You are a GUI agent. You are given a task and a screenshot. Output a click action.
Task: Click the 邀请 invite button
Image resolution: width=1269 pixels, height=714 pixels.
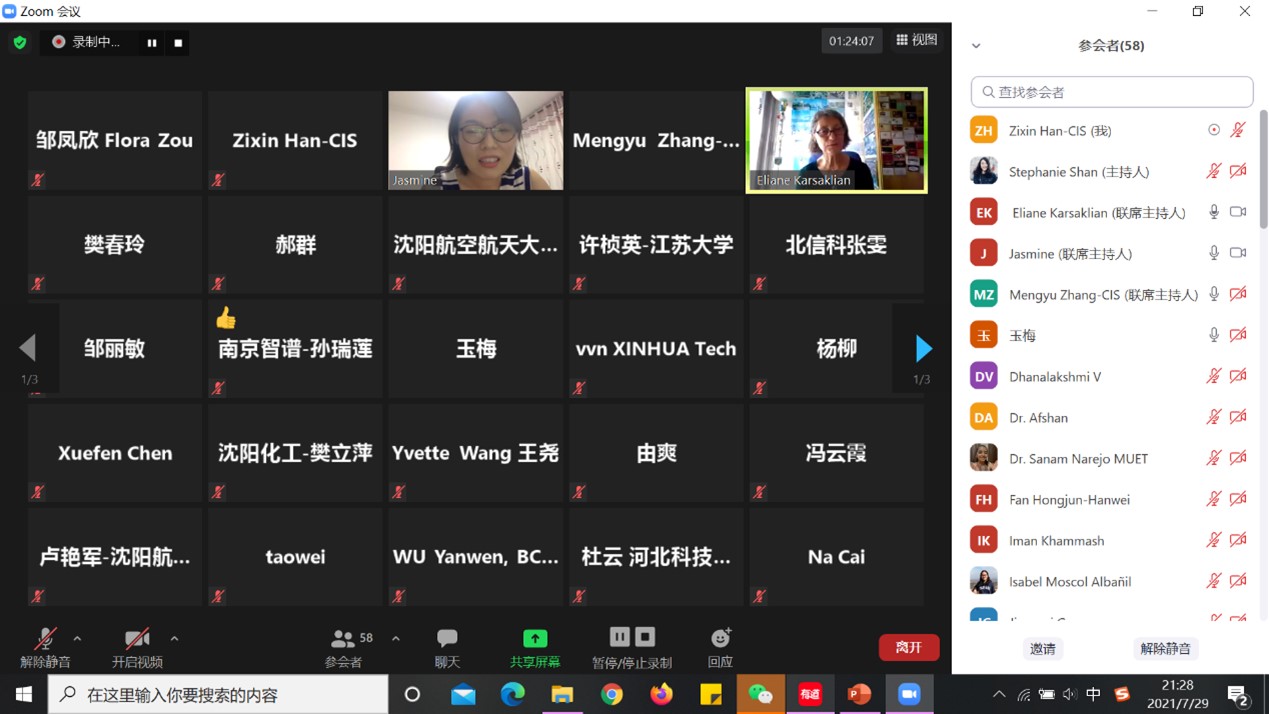tap(1043, 649)
